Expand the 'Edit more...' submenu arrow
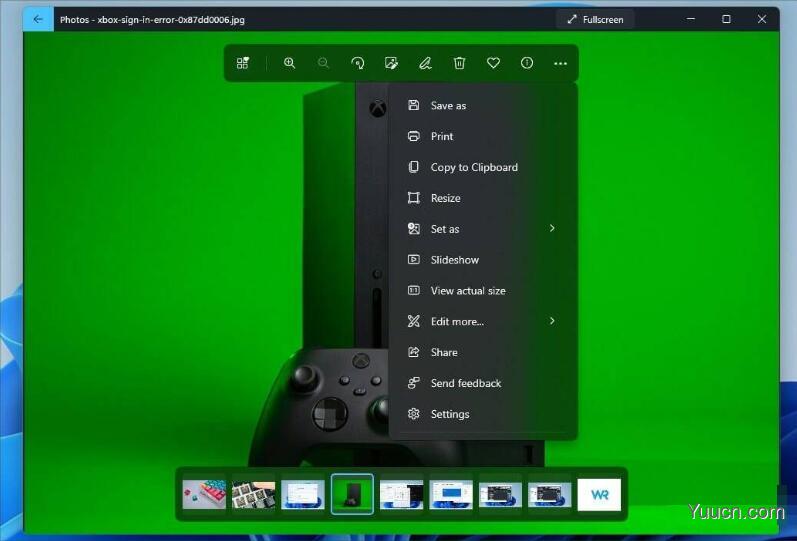This screenshot has width=797, height=541. (x=552, y=321)
